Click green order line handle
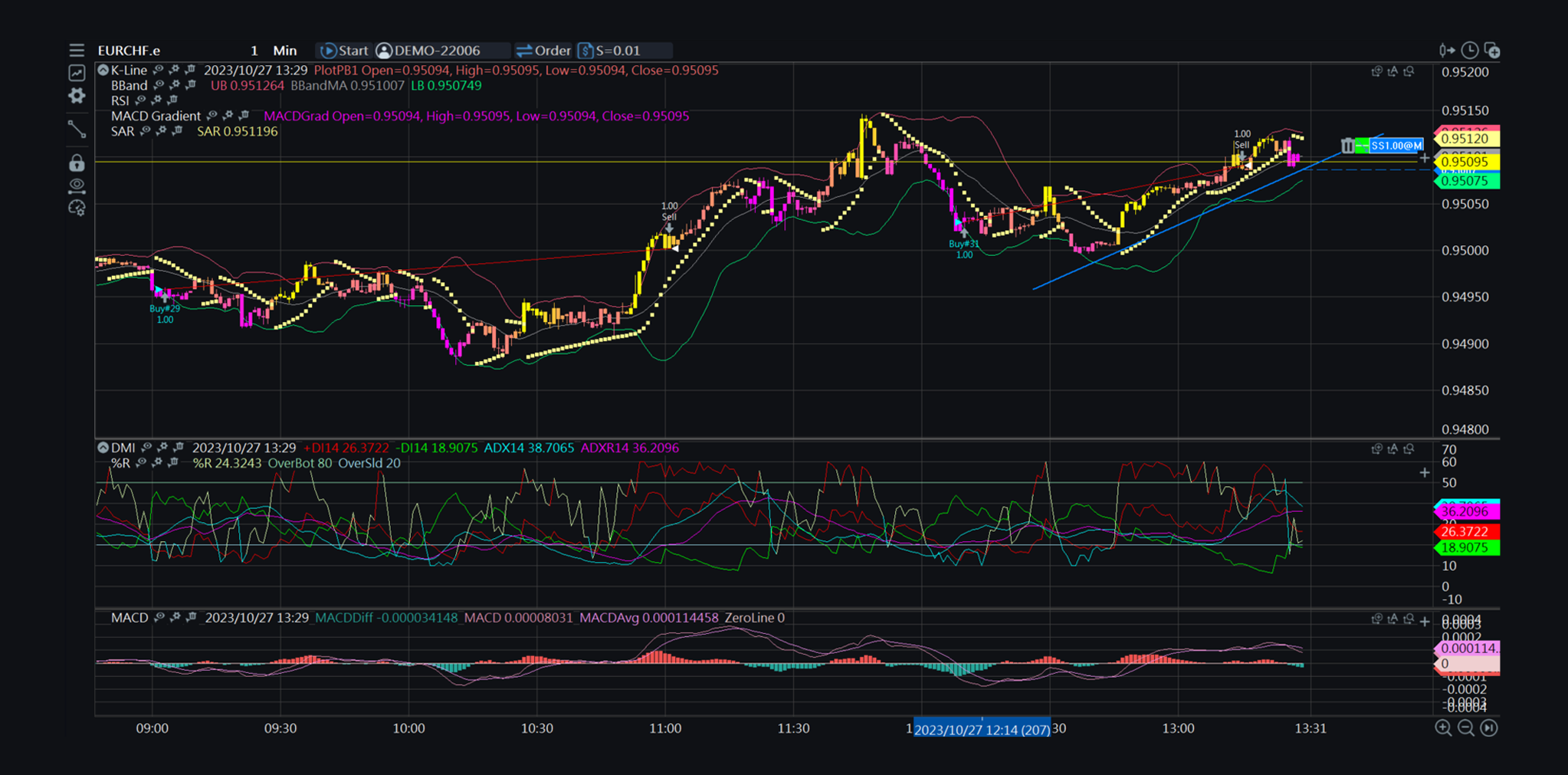 pyautogui.click(x=1362, y=145)
